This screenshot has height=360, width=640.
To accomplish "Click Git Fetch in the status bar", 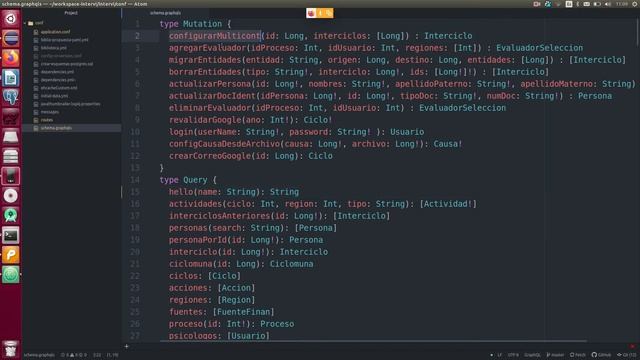I will point(578,355).
